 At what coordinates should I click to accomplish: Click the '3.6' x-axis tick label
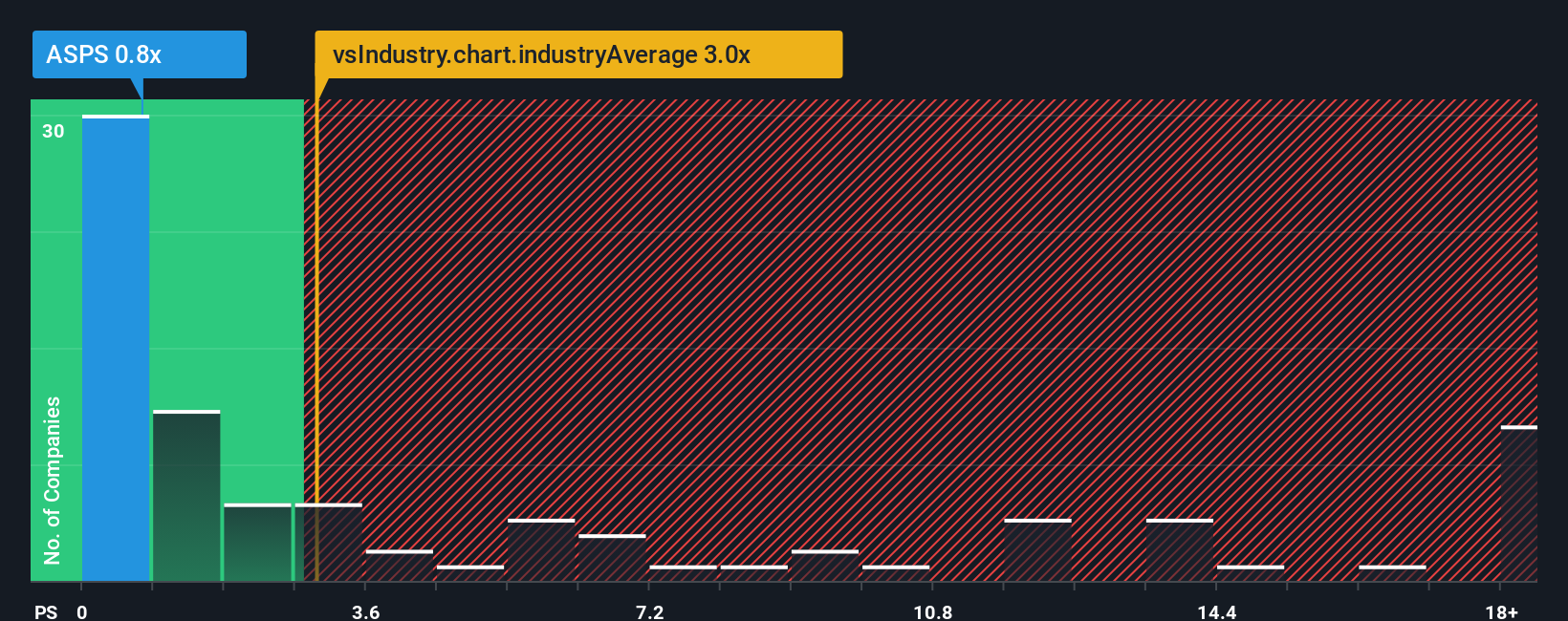tap(366, 612)
